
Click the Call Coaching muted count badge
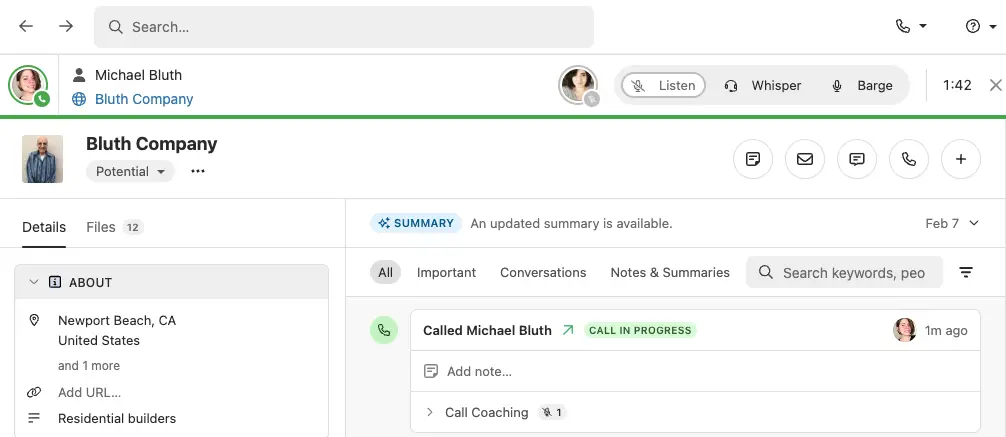pos(552,413)
